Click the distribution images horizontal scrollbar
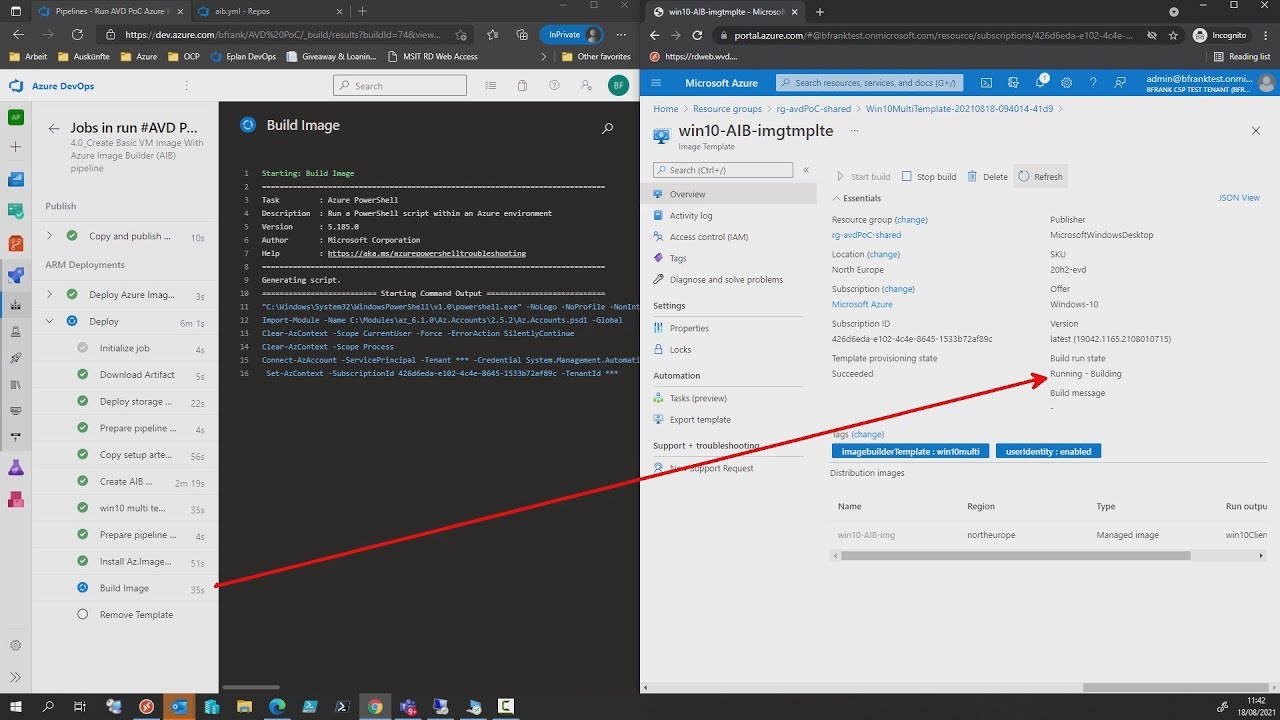 coord(1015,555)
